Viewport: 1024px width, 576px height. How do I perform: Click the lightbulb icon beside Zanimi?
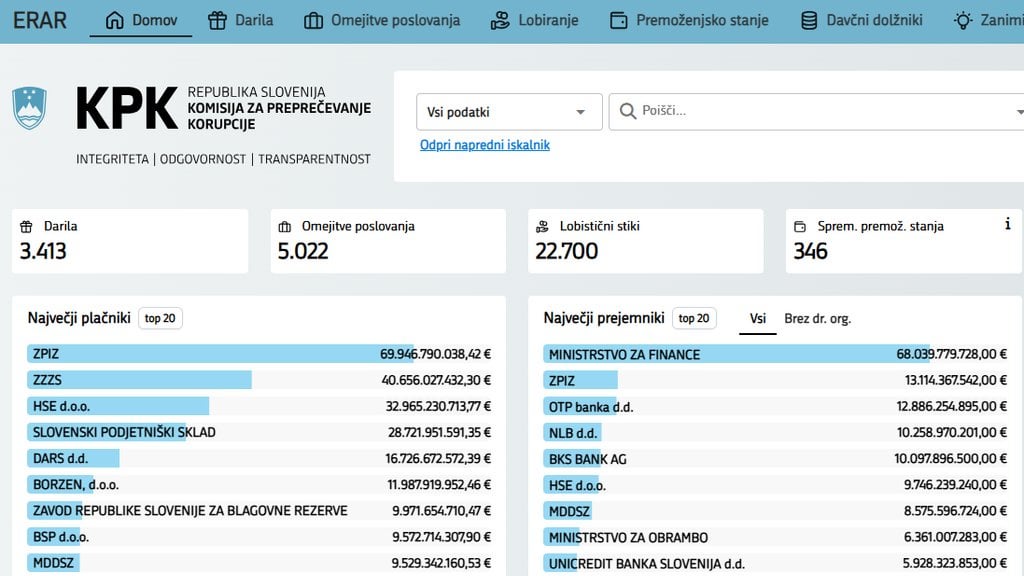963,21
